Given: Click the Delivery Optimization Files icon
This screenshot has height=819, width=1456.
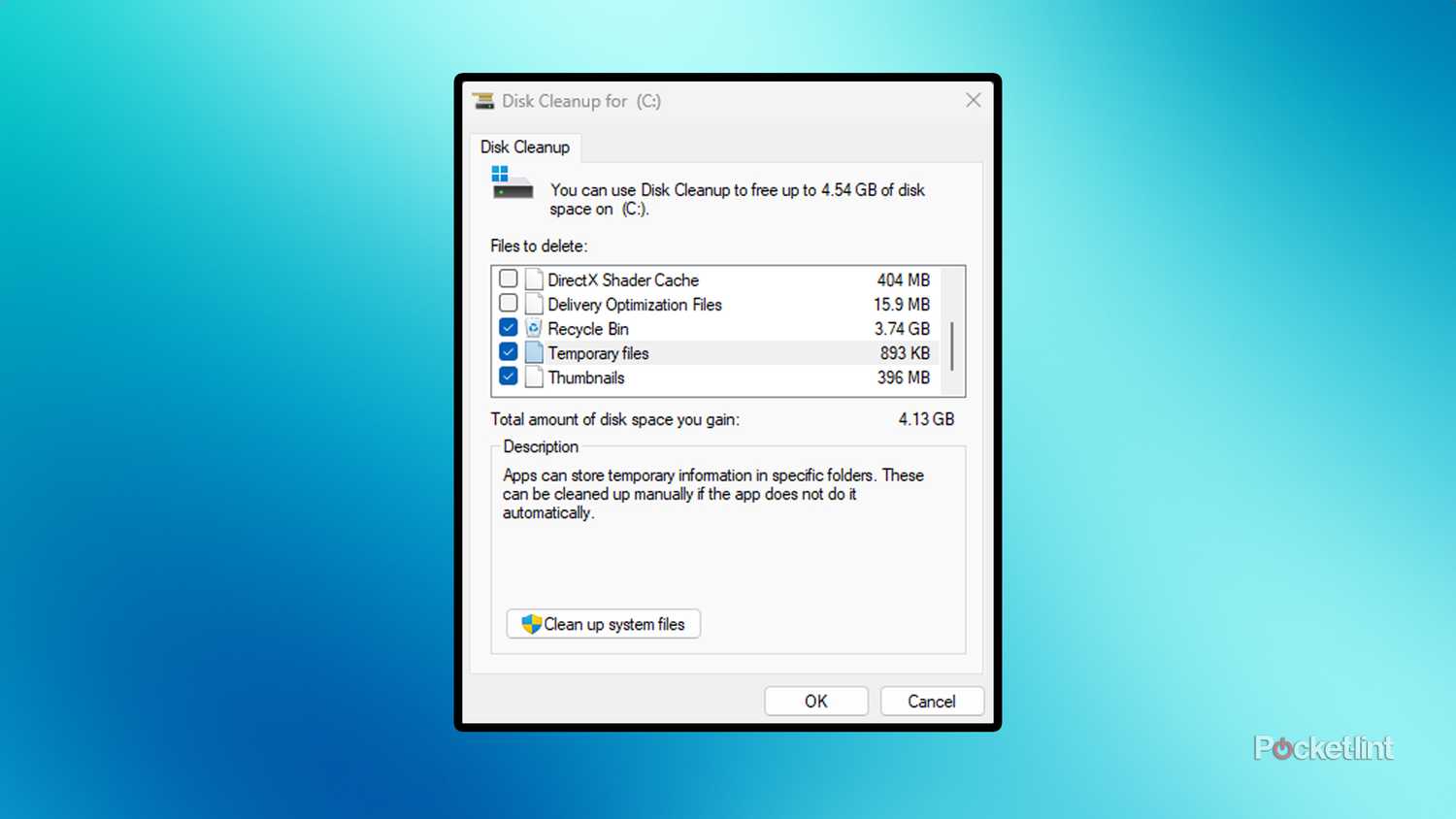Looking at the screenshot, I should 533,304.
